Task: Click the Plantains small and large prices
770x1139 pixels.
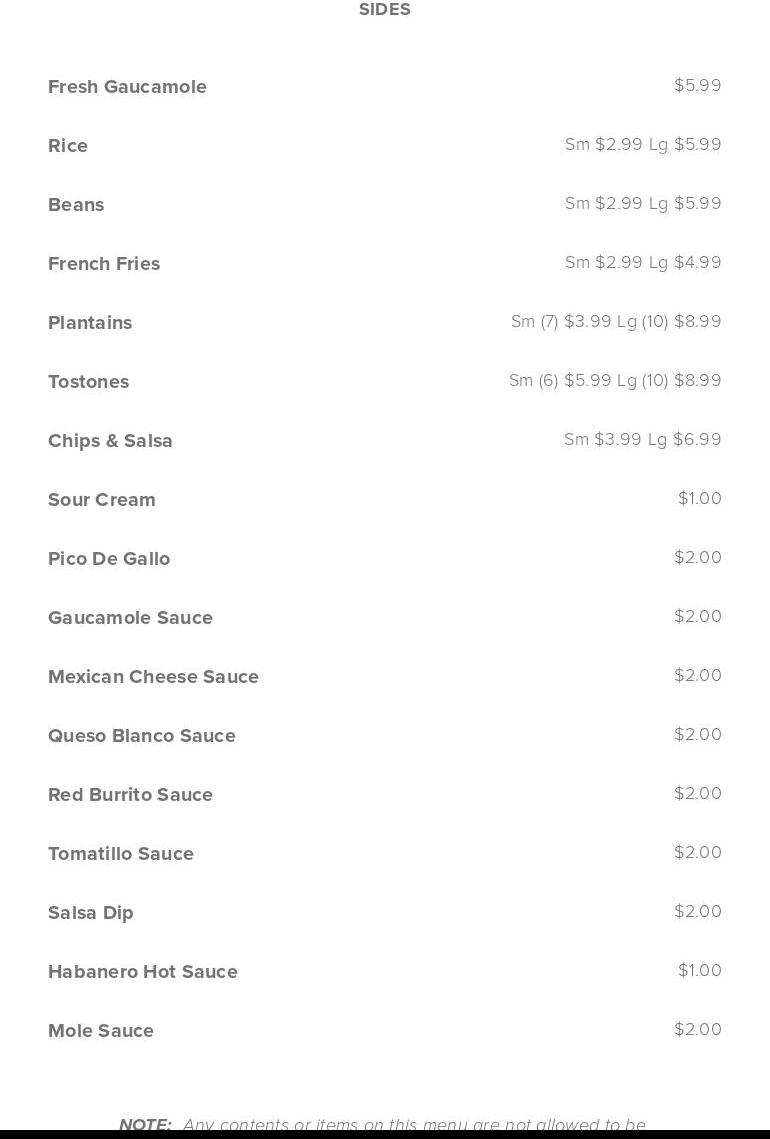Action: coord(616,322)
